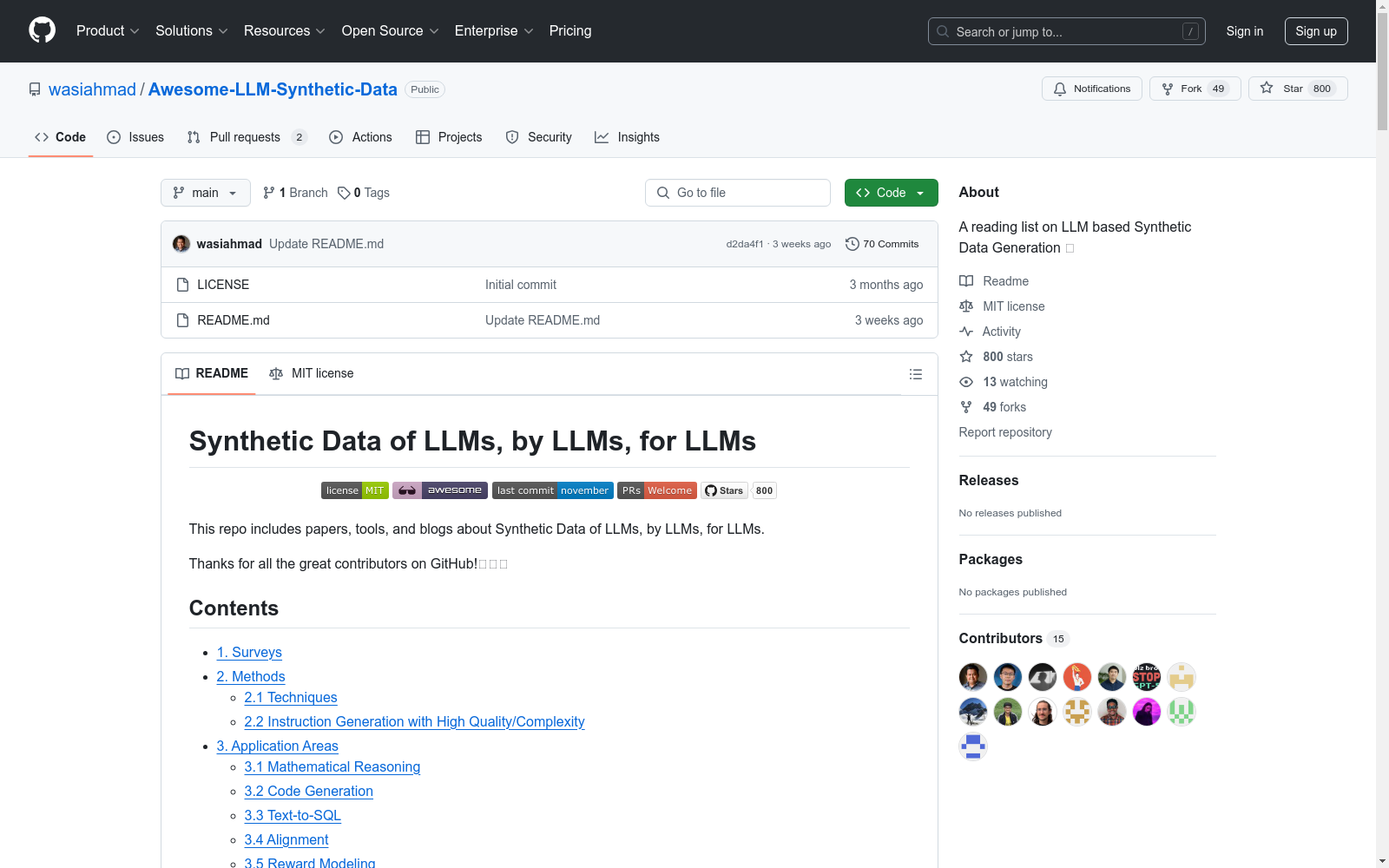Screen dimensions: 1389x868
Task: Click the Search or jump to field
Action: [1067, 31]
